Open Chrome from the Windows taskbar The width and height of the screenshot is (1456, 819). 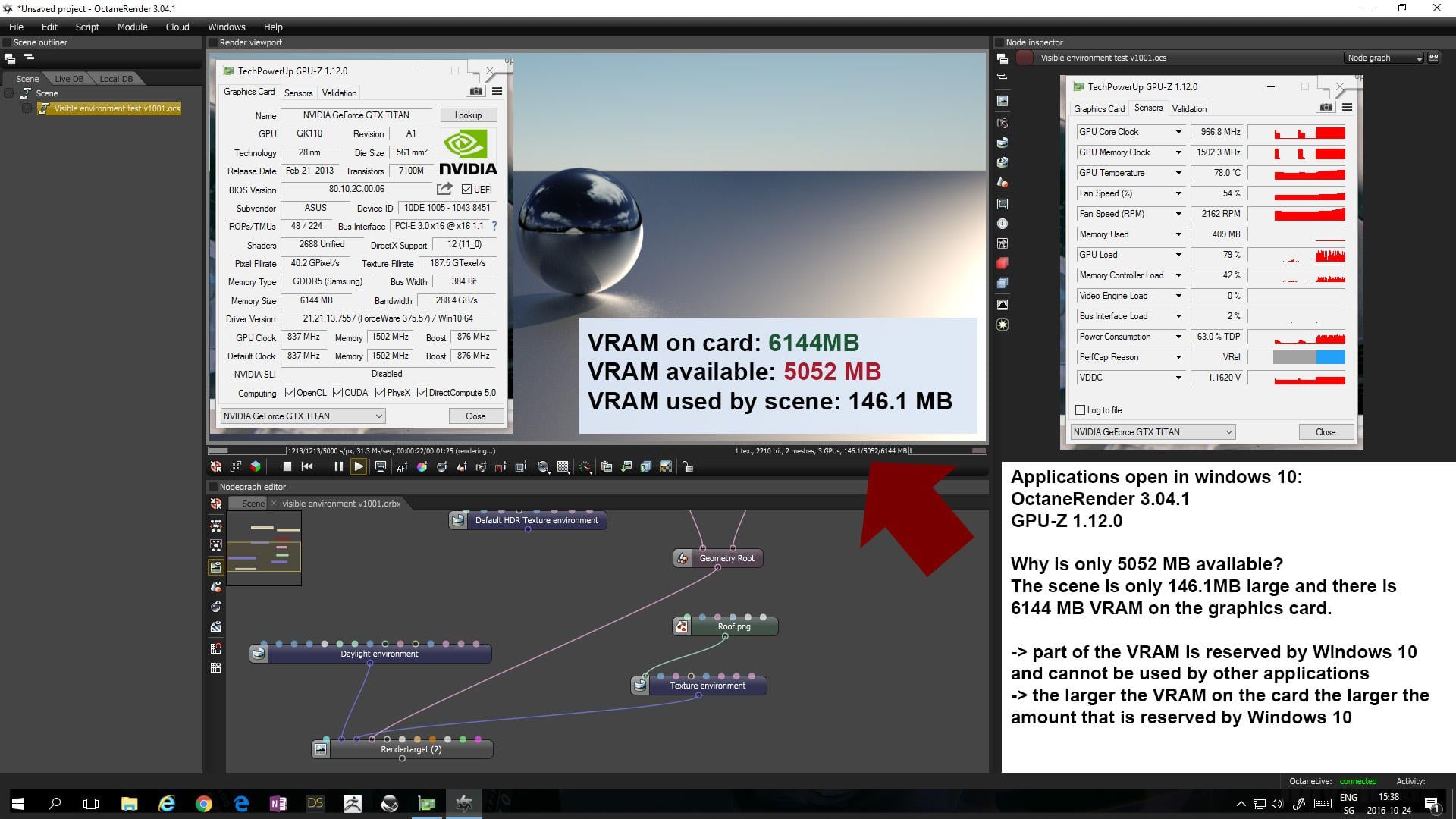pos(203,804)
